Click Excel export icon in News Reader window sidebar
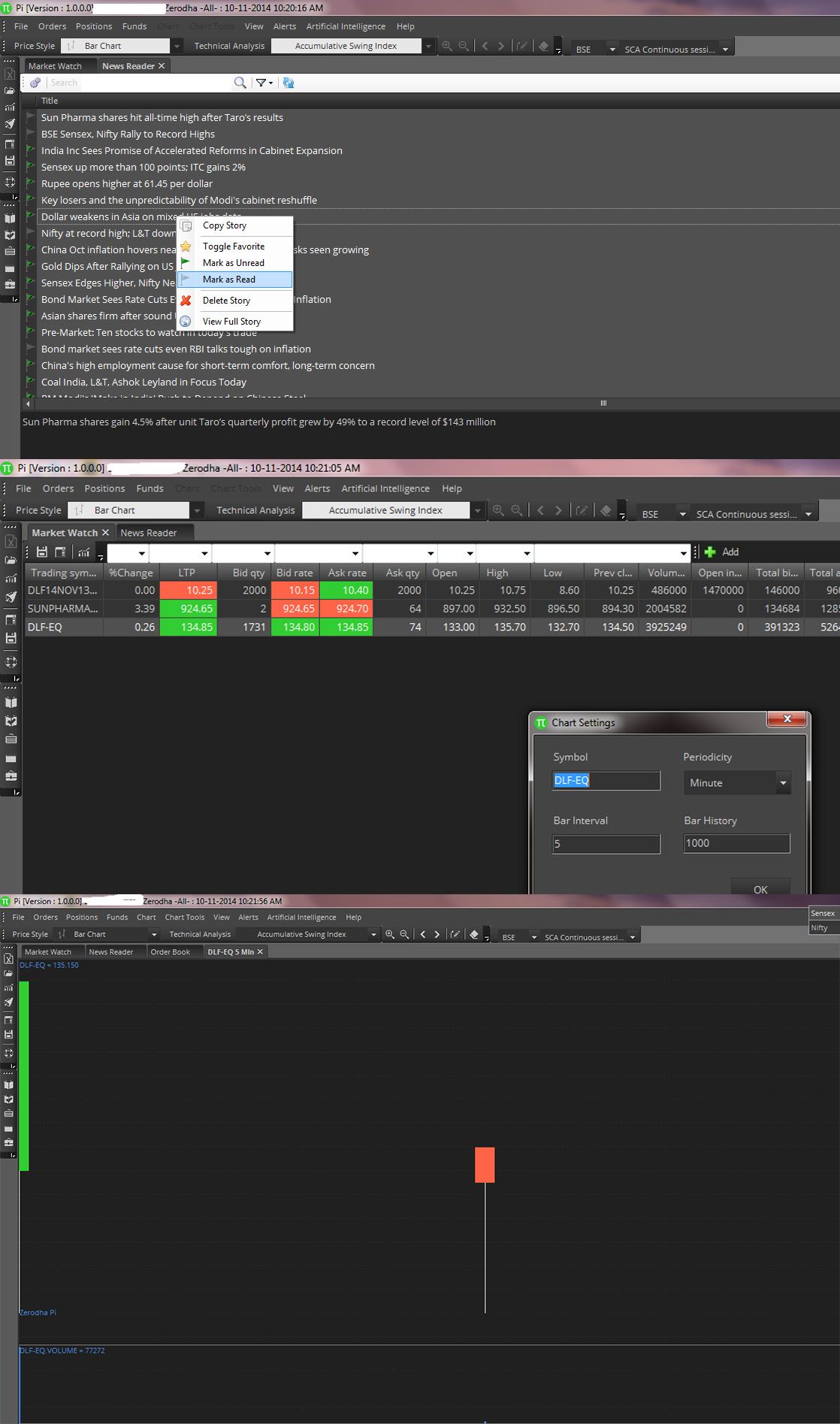Viewport: 840px width, 1424px height. click(x=10, y=74)
